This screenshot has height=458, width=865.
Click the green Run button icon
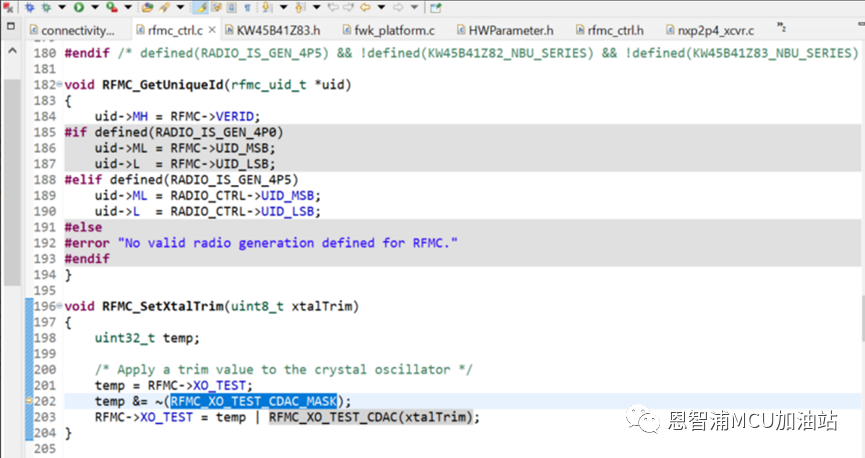pyautogui.click(x=78, y=7)
